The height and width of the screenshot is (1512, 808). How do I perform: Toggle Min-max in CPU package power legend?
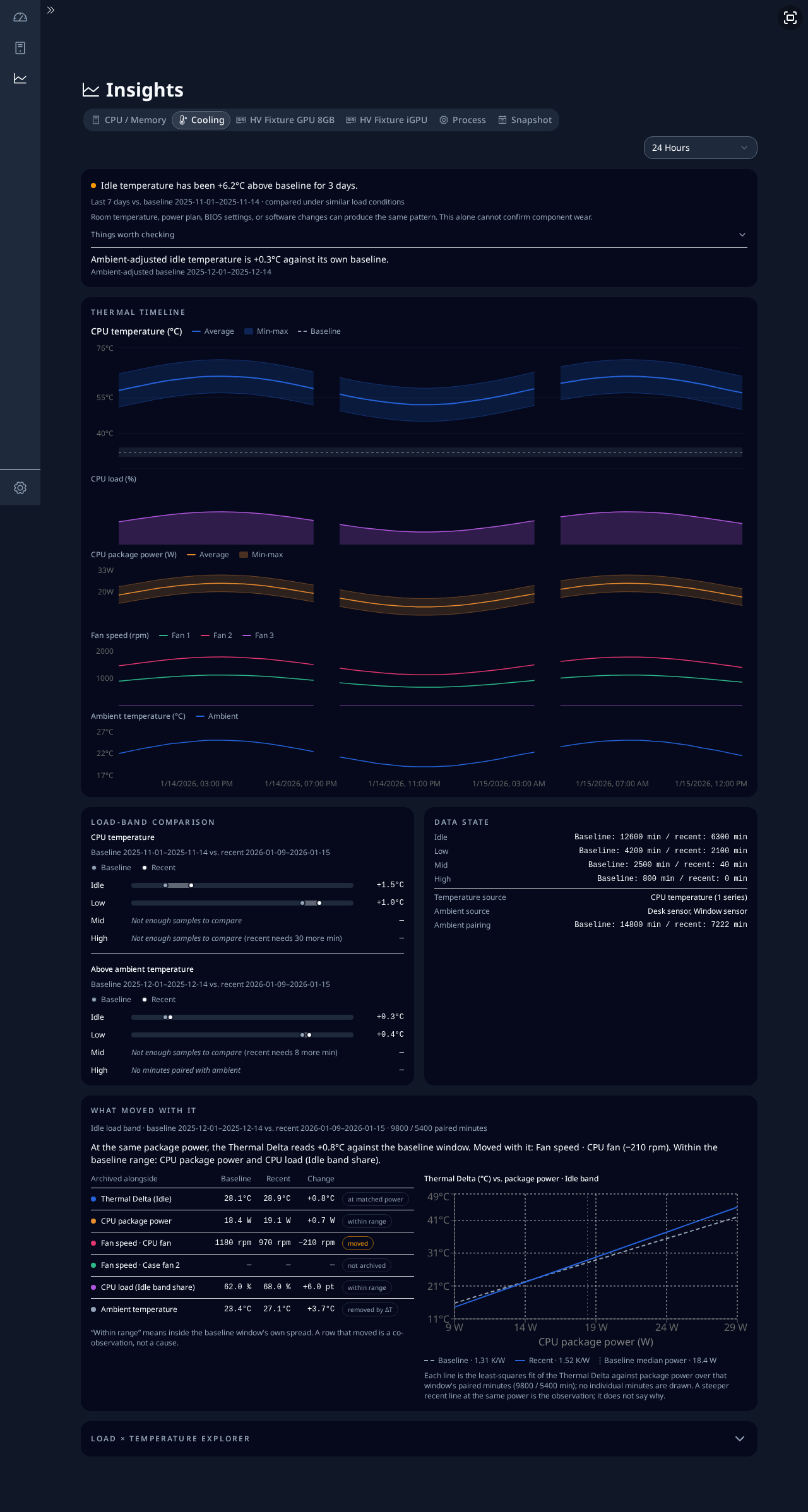(x=261, y=555)
